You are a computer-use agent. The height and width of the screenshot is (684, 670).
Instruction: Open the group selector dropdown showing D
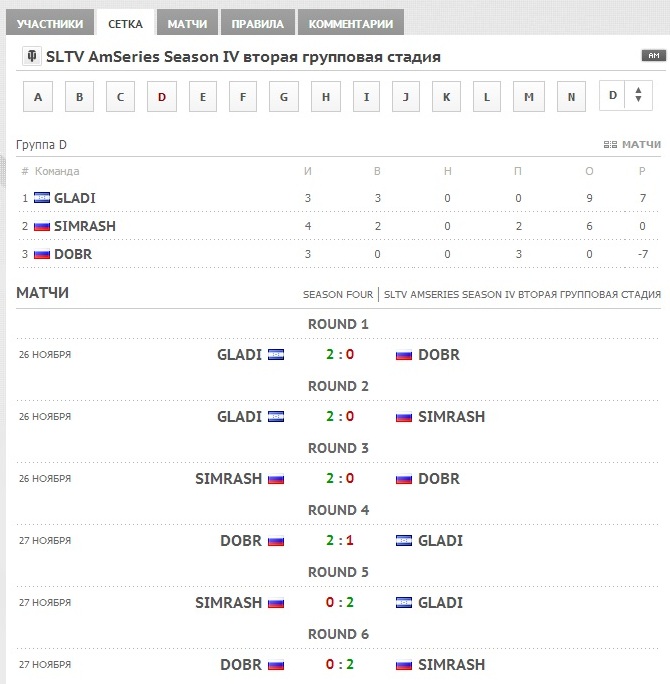pos(626,95)
